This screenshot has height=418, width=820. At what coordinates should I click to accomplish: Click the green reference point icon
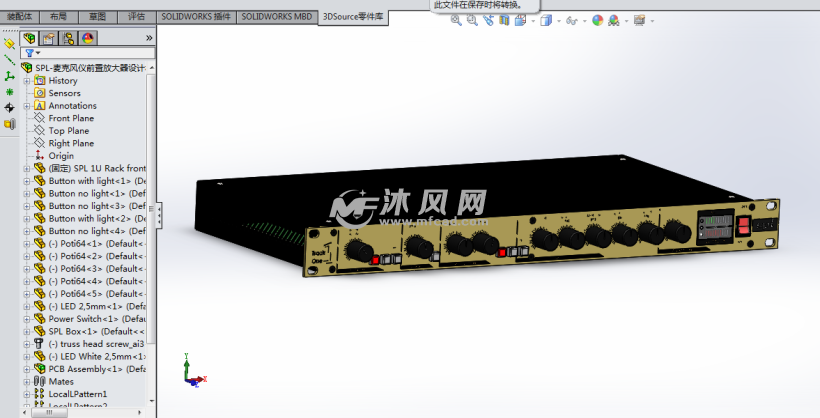9,92
